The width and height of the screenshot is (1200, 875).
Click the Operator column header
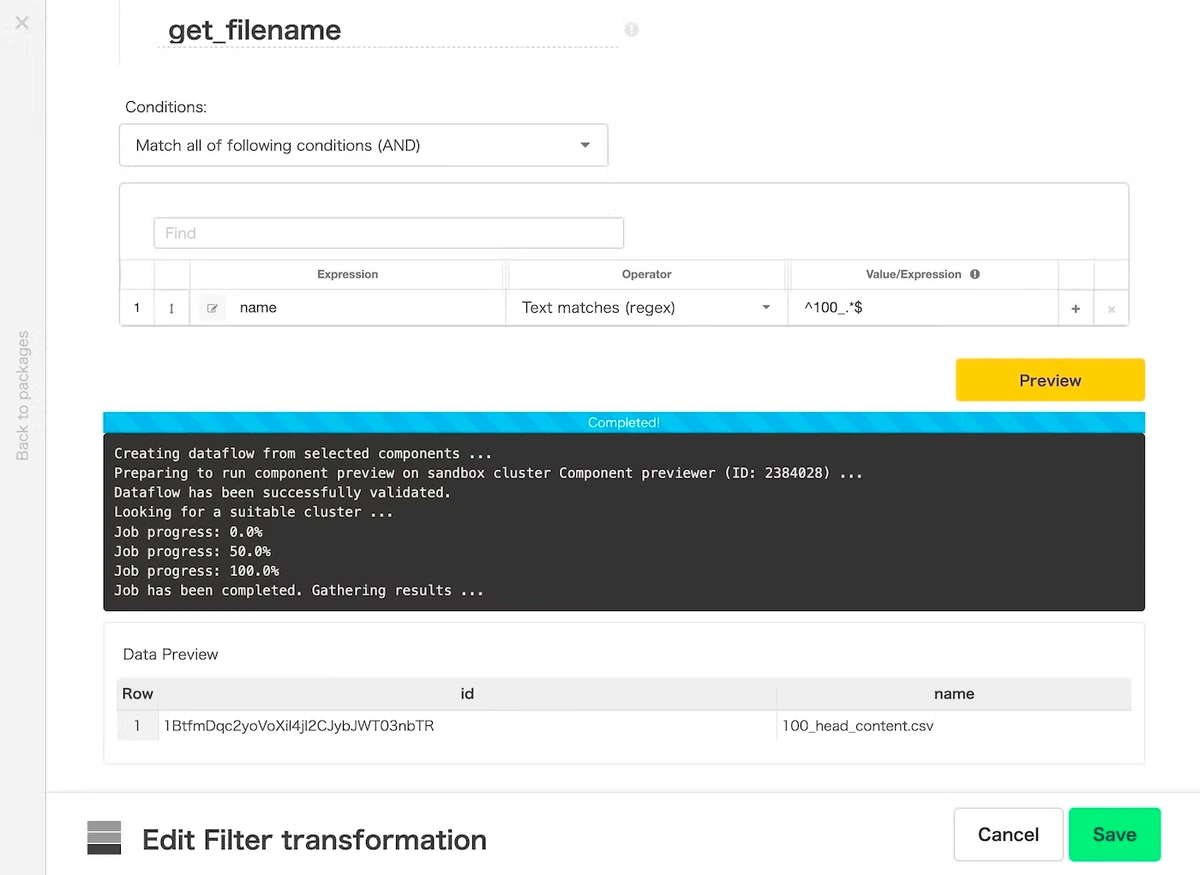pyautogui.click(x=647, y=274)
